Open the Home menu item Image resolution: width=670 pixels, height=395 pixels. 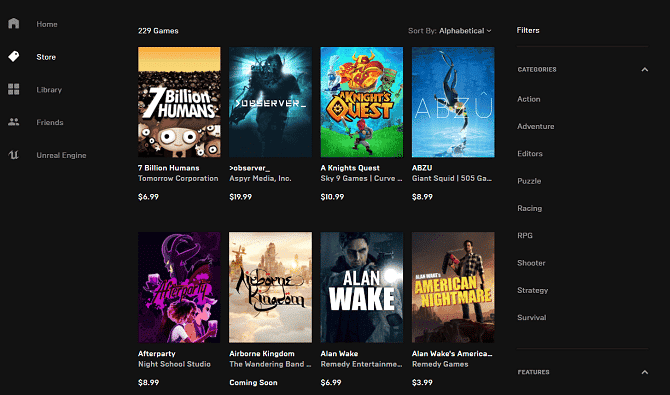pos(47,24)
